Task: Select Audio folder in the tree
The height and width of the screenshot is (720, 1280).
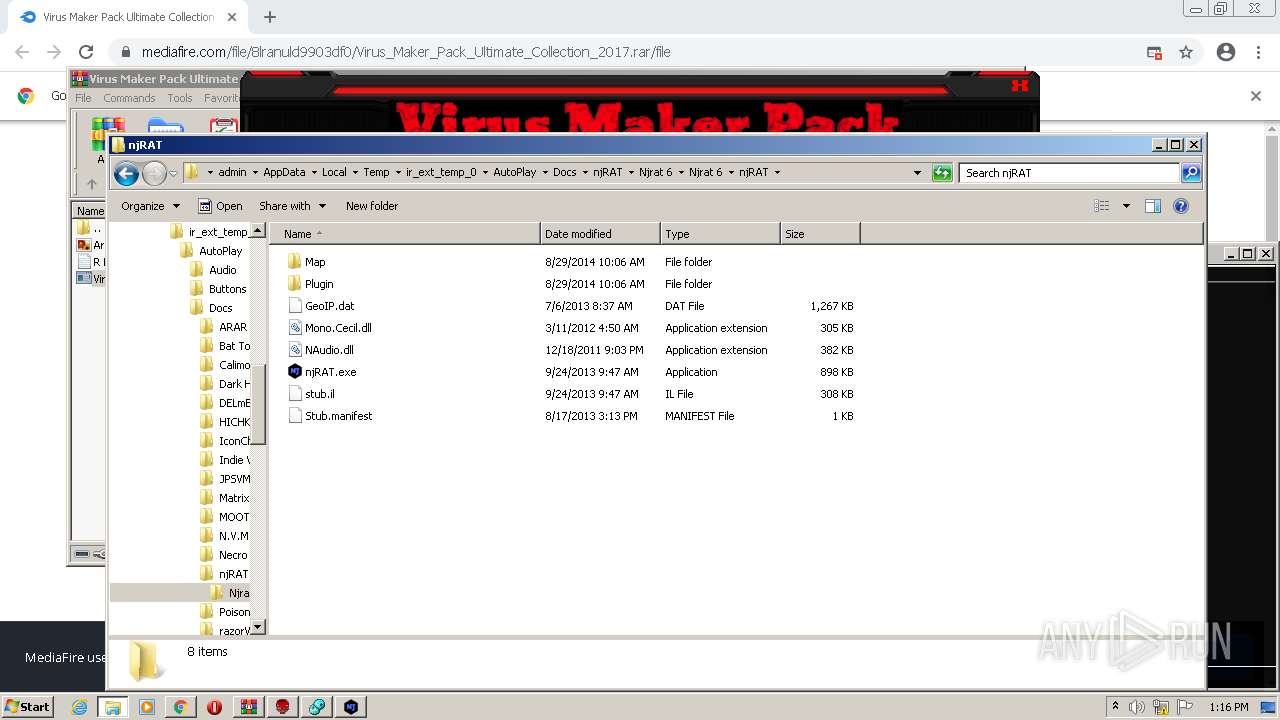Action: coord(223,270)
